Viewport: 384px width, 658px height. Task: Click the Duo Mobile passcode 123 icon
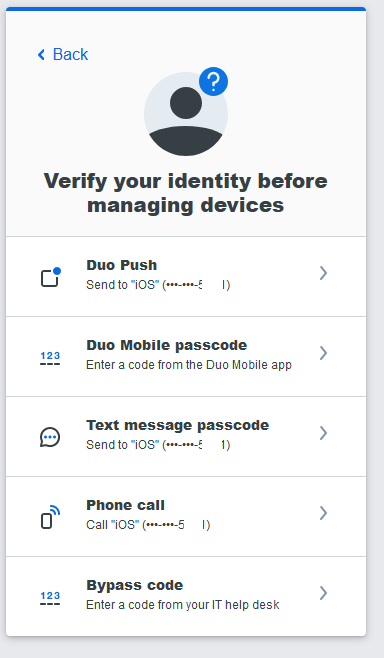coord(50,358)
